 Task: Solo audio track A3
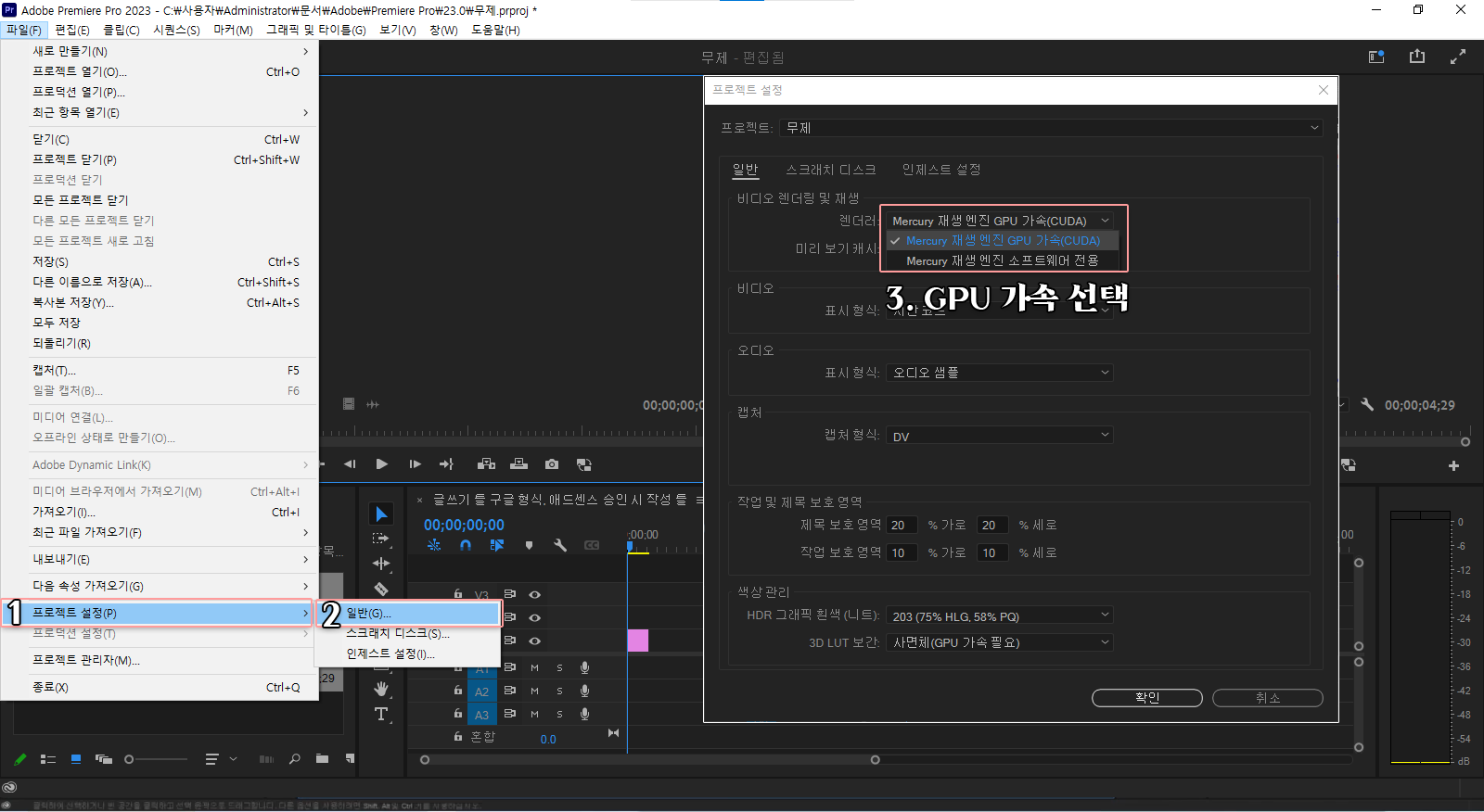point(559,714)
